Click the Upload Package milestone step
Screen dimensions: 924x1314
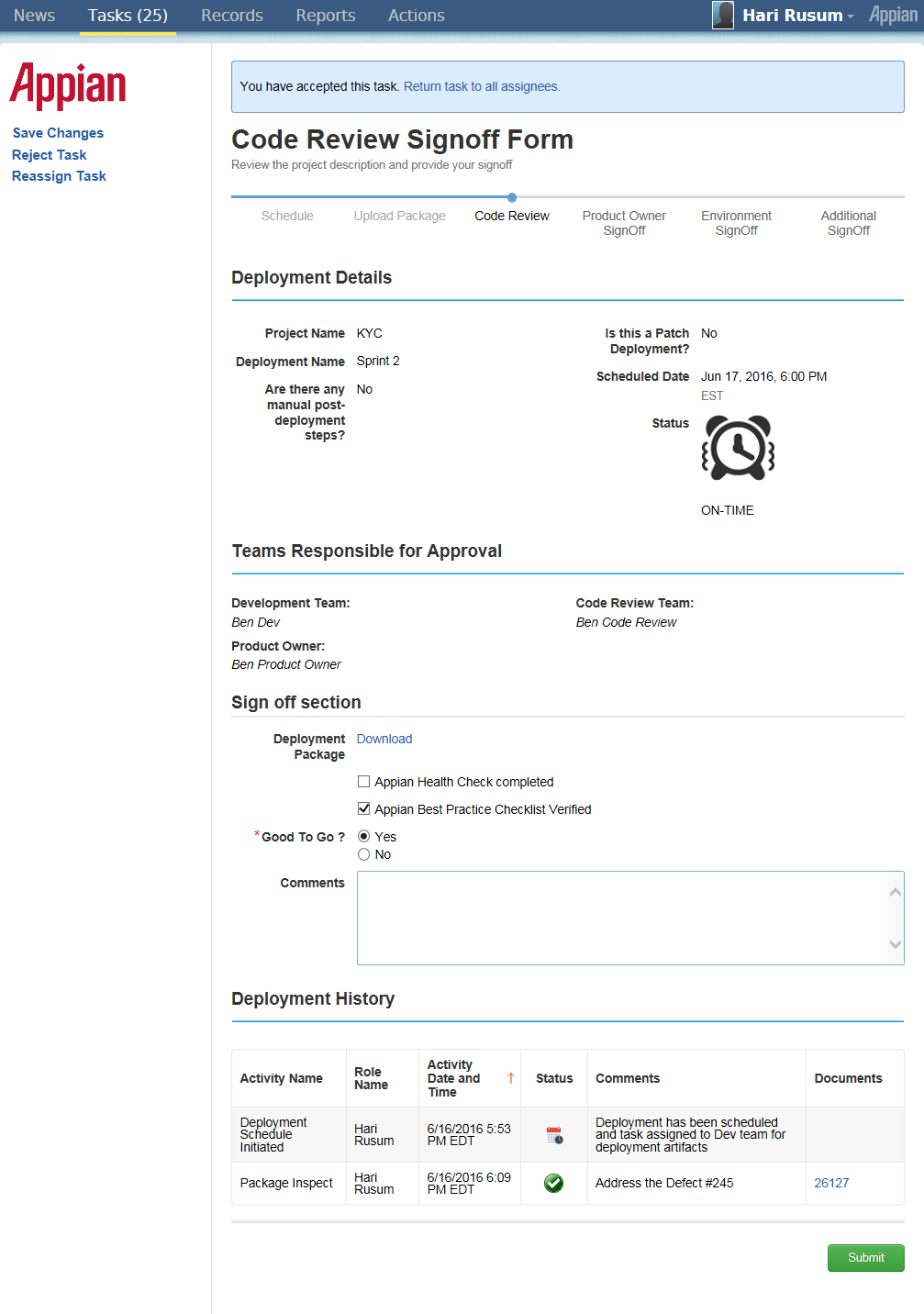click(x=400, y=216)
